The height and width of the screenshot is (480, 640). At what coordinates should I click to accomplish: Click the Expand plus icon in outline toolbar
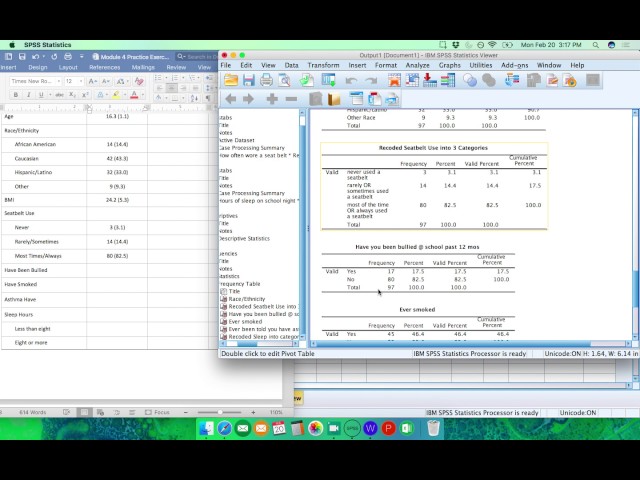(x=272, y=99)
